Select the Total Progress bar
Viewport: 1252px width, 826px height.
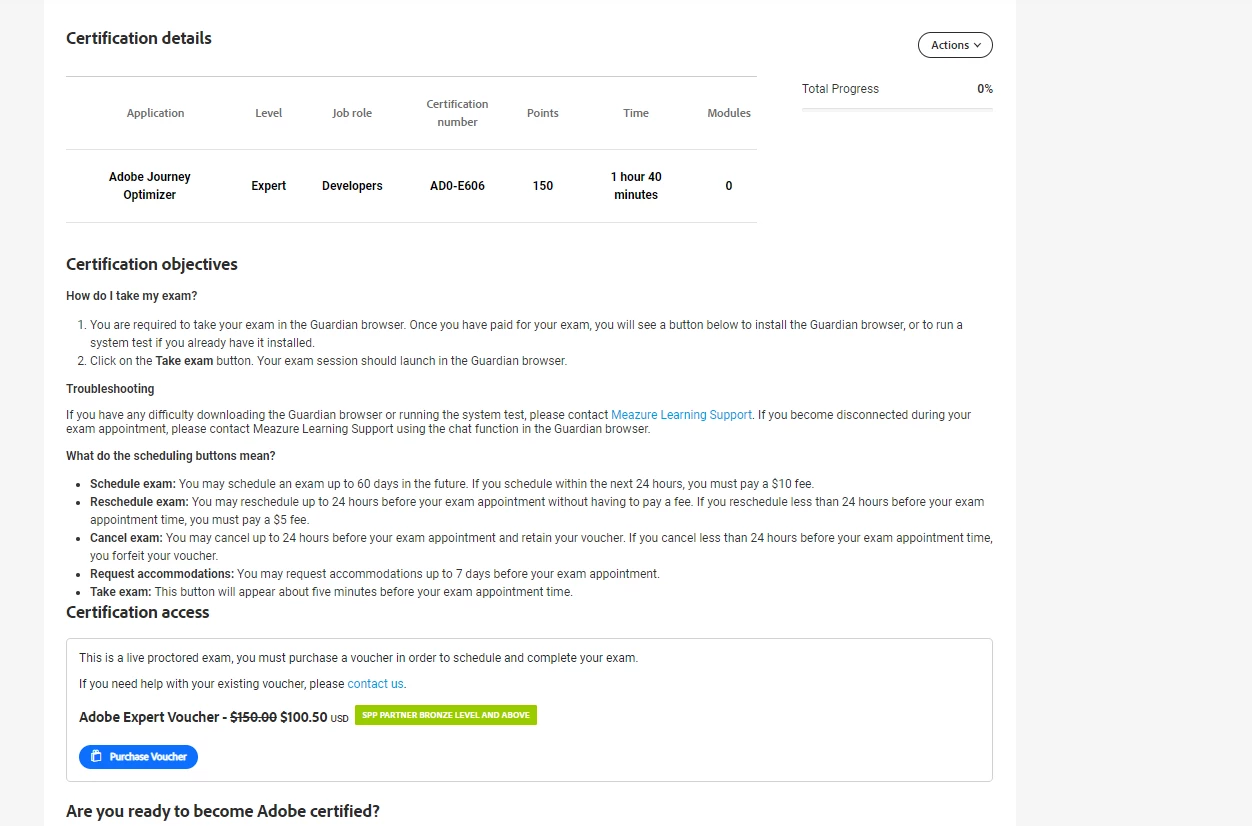[897, 109]
